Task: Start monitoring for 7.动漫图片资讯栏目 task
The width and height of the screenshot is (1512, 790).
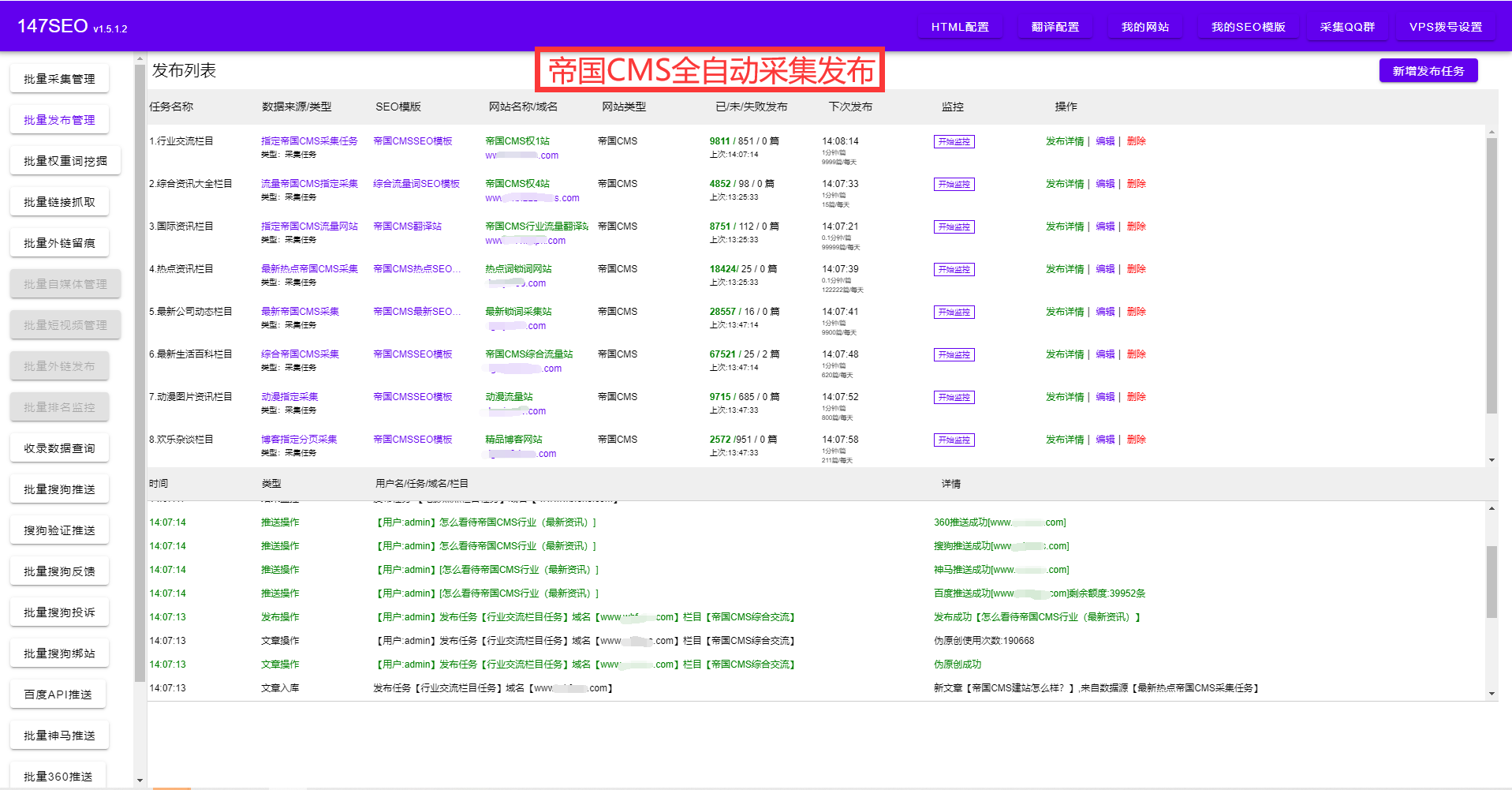Action: coord(954,398)
